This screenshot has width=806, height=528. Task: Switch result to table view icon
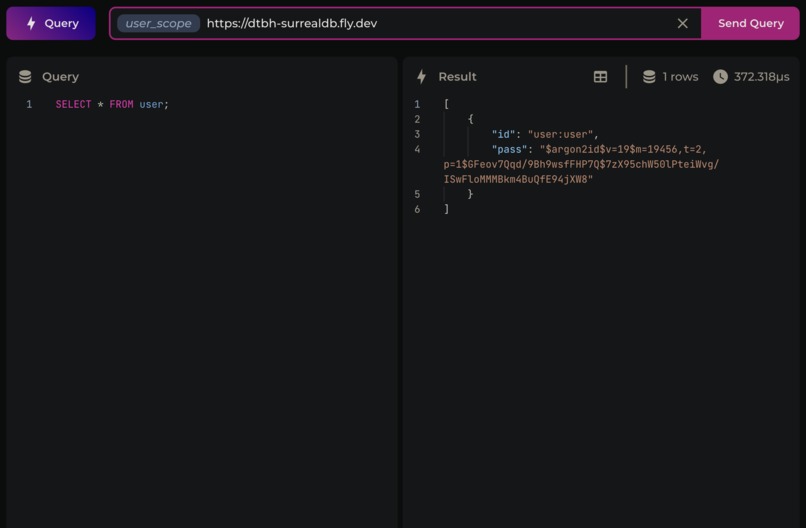pos(600,77)
